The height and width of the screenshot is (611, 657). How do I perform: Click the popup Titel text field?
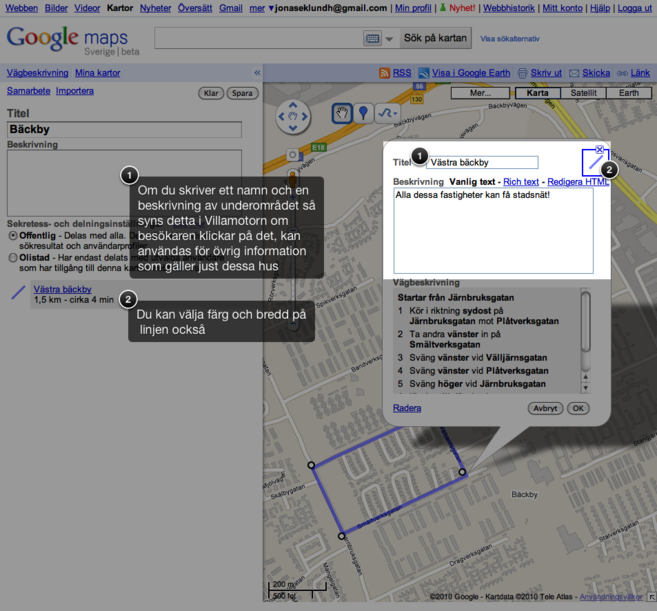pyautogui.click(x=482, y=162)
